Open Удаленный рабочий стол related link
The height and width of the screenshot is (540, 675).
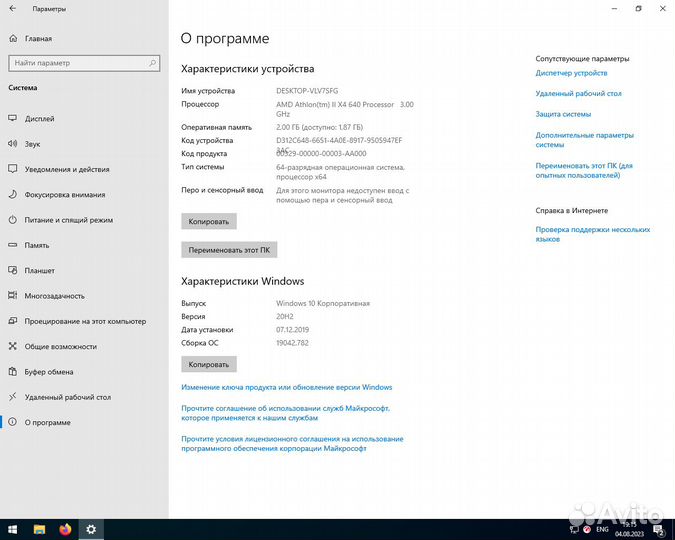tap(579, 93)
